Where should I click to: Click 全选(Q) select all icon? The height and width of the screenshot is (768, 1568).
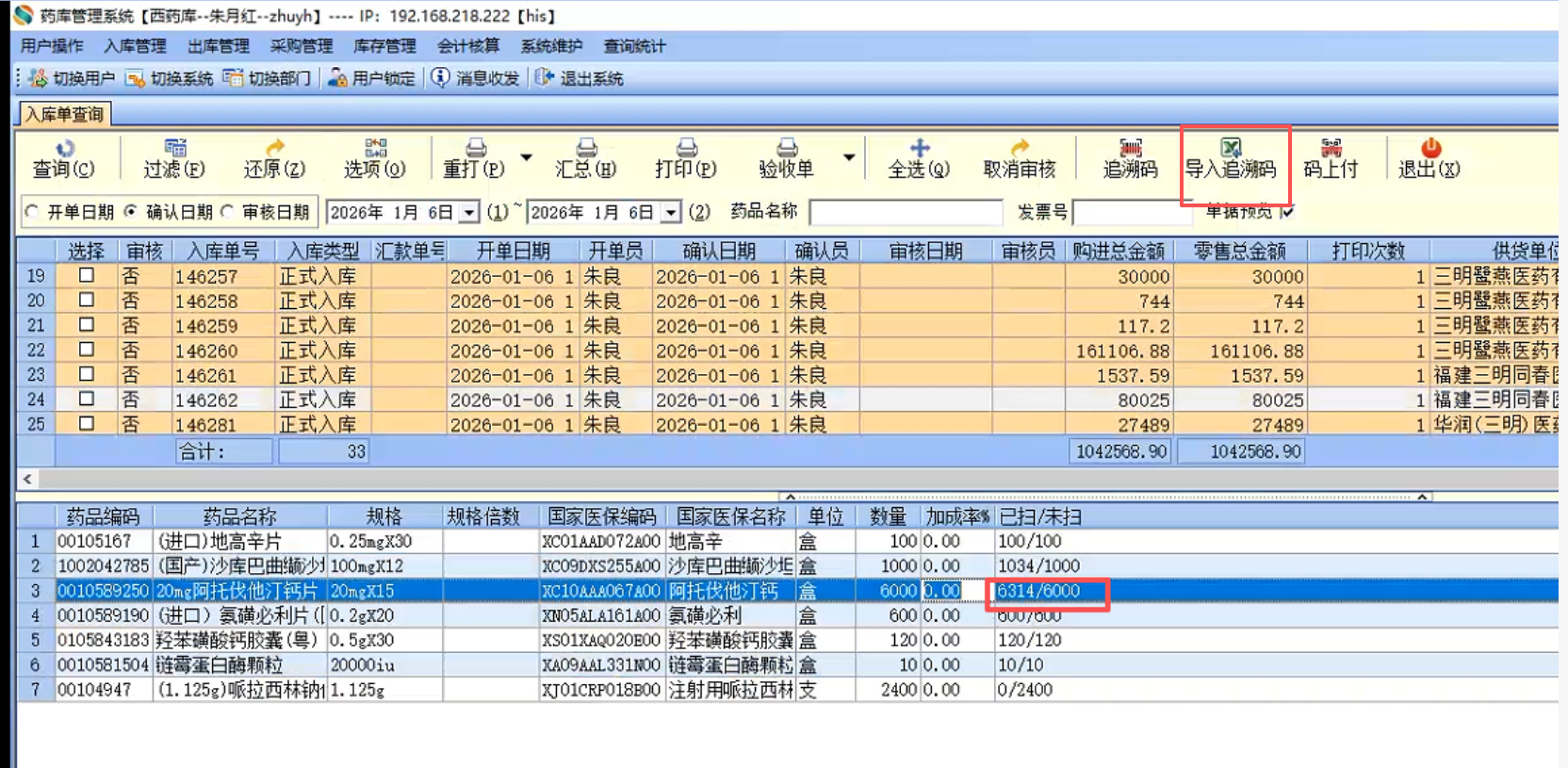pyautogui.click(x=920, y=148)
